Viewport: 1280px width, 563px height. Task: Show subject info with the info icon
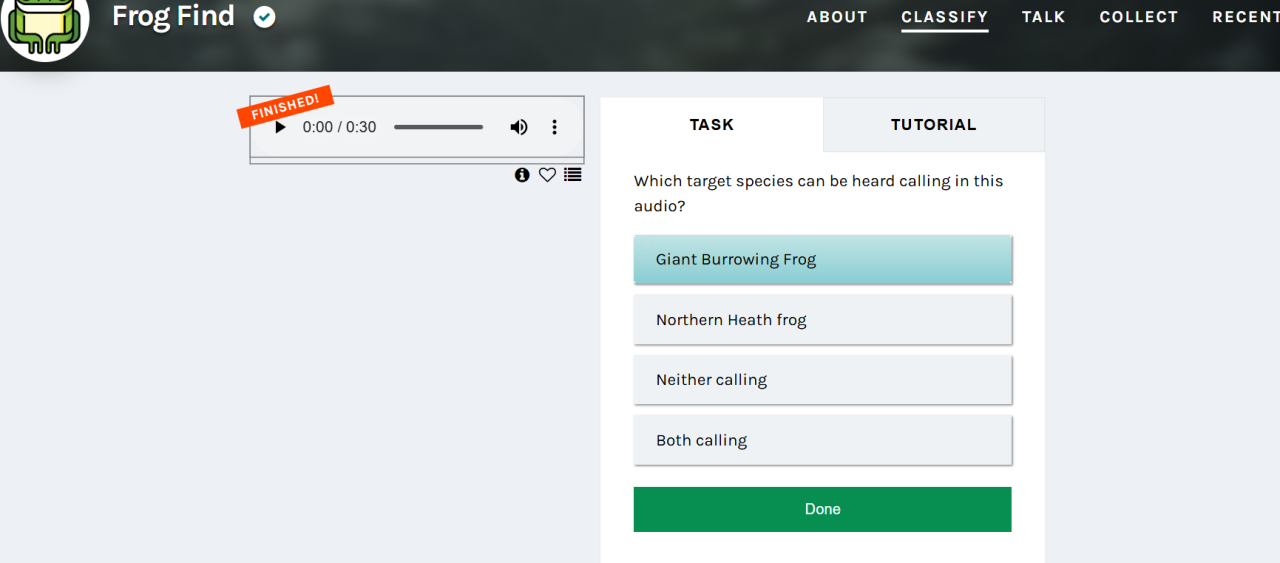(522, 175)
